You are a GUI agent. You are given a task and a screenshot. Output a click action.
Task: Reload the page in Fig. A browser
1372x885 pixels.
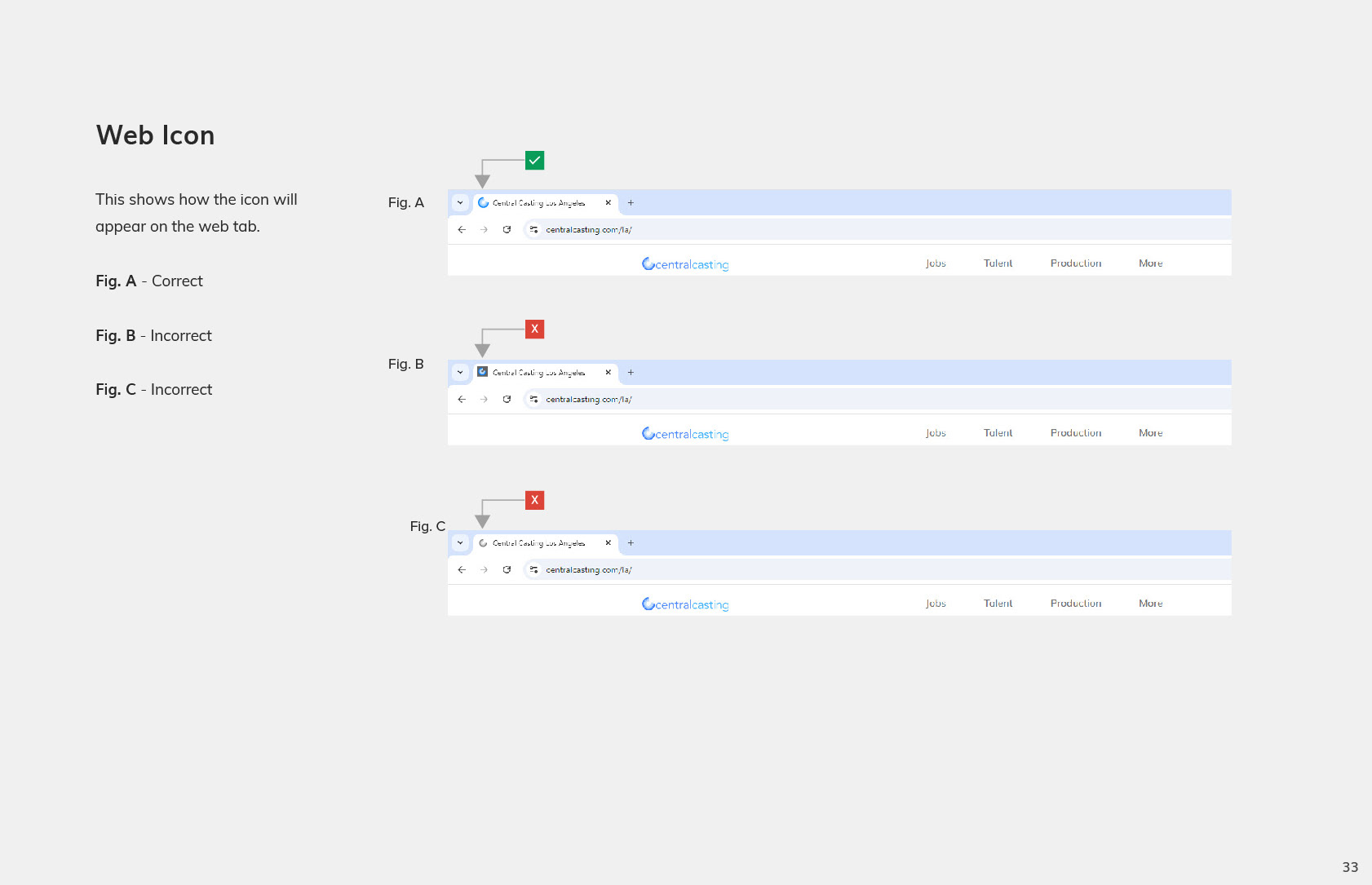click(x=507, y=230)
